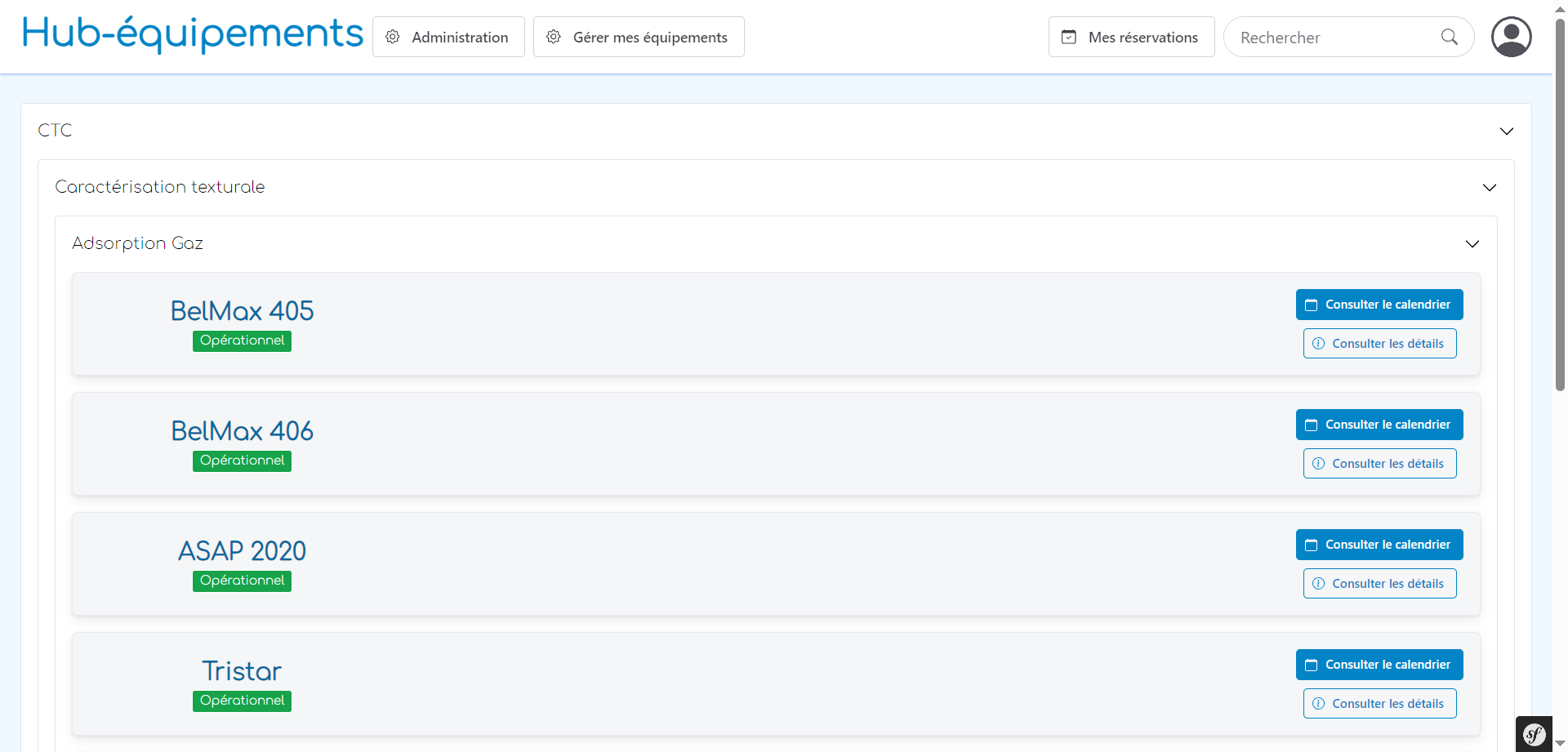Consulter les détails of BelMax 406
This screenshot has width=1568, height=752.
pos(1379,463)
